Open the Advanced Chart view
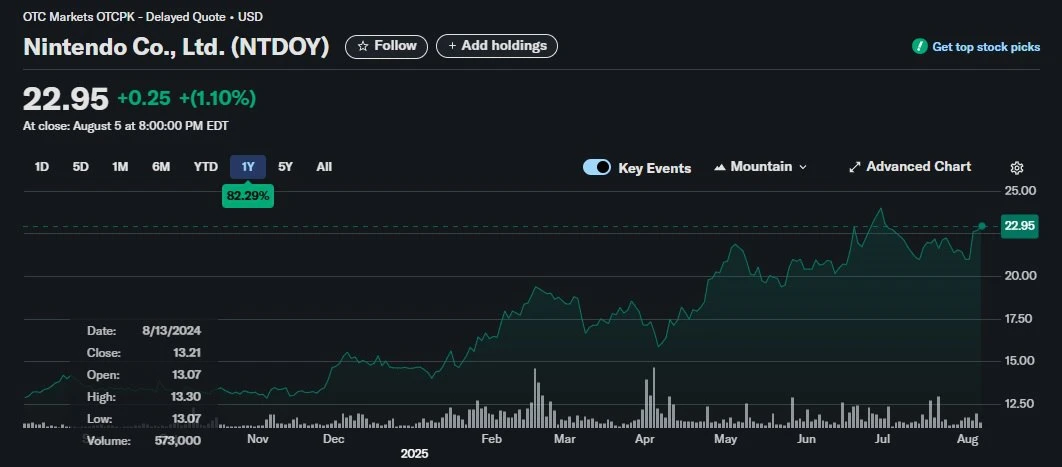 click(910, 166)
